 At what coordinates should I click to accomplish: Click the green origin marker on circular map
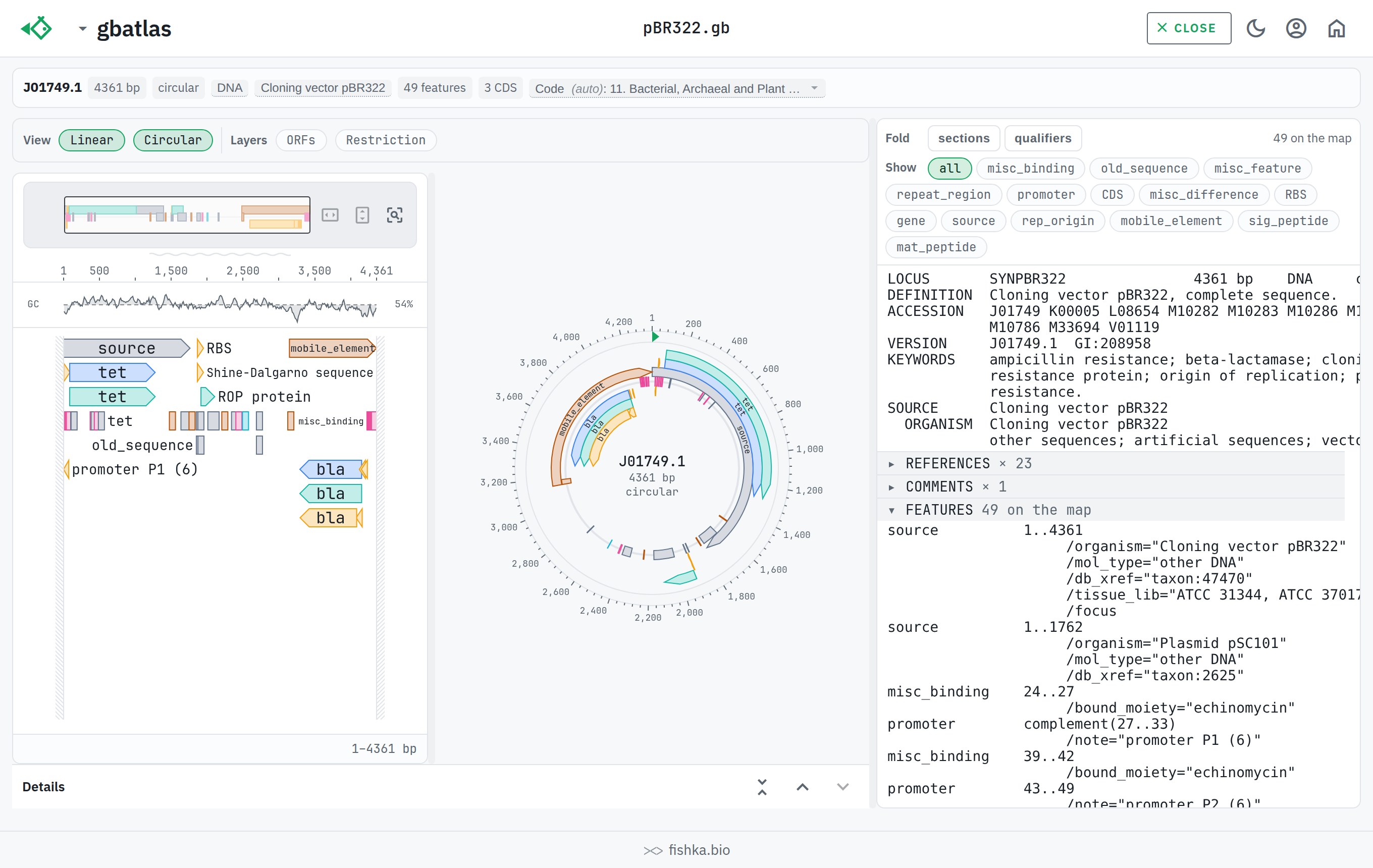[655, 337]
